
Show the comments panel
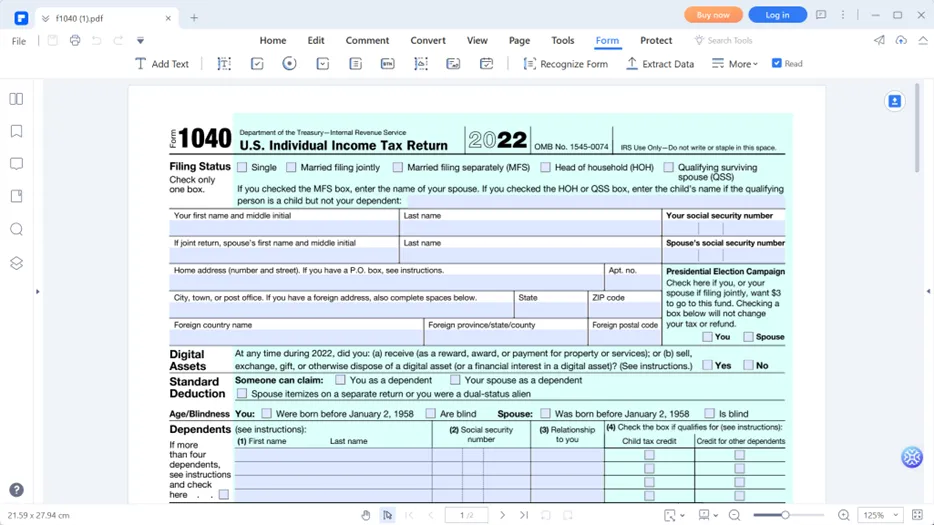(x=17, y=164)
